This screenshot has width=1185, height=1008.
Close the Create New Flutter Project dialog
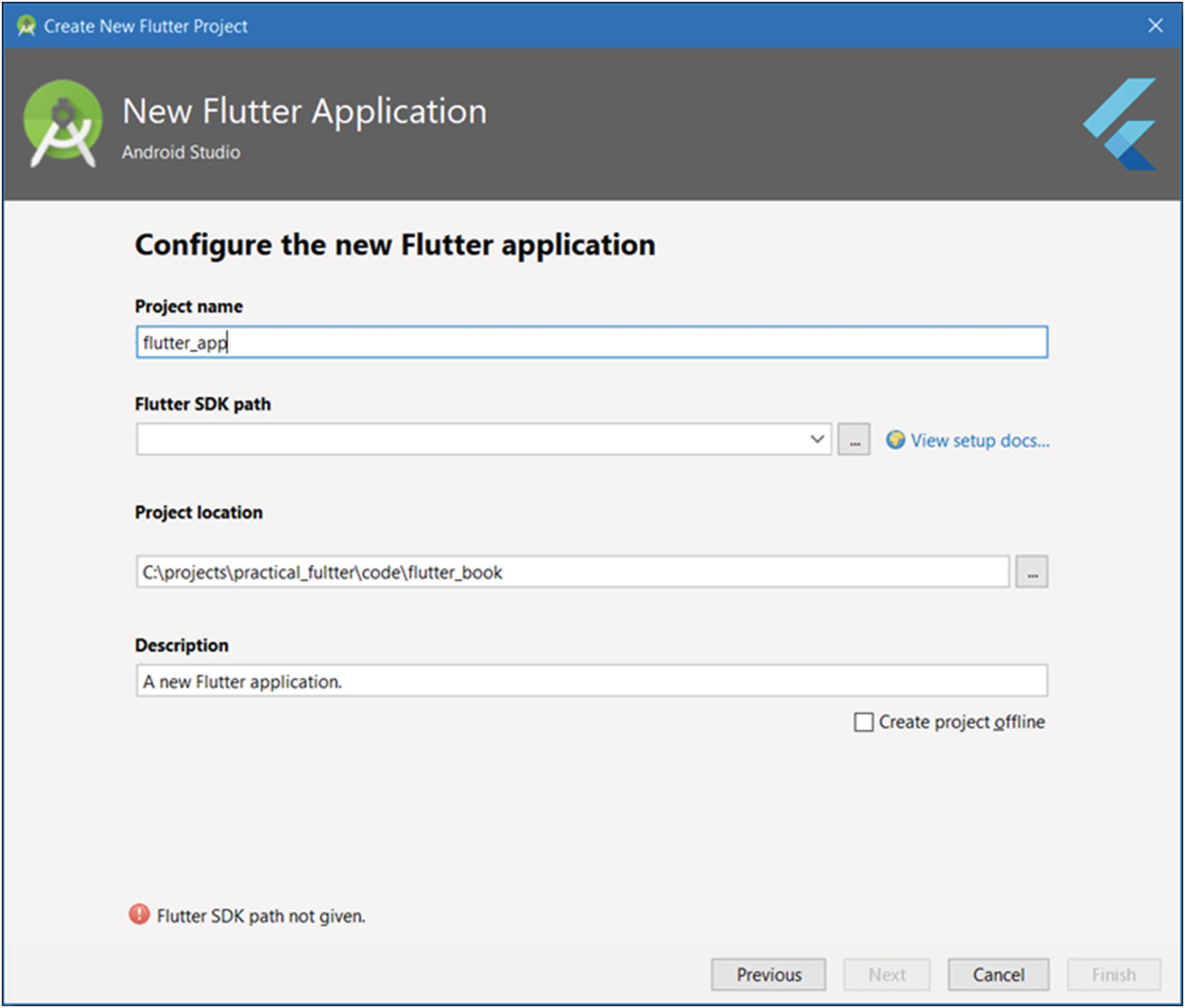tap(1155, 25)
